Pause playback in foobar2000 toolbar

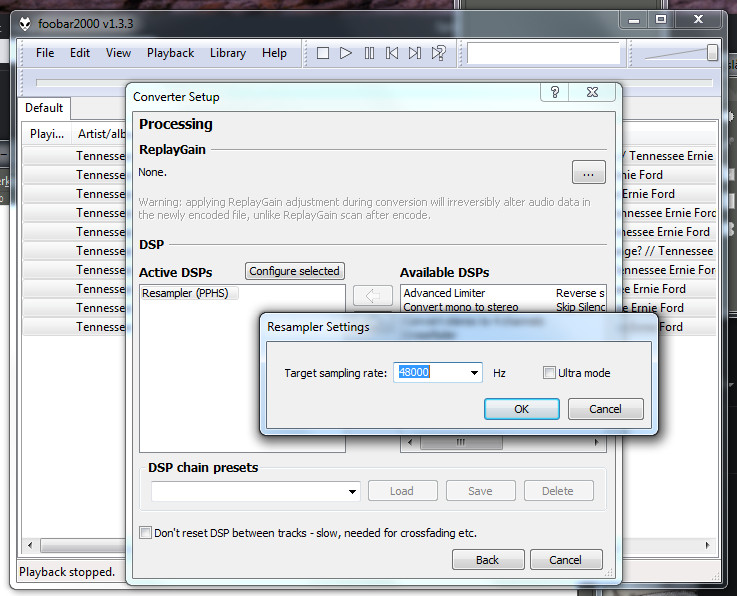click(x=369, y=53)
